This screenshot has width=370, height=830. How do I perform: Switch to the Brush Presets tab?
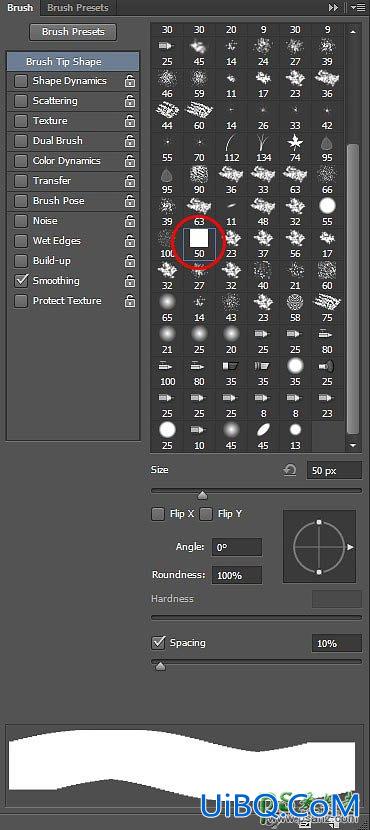pyautogui.click(x=77, y=7)
